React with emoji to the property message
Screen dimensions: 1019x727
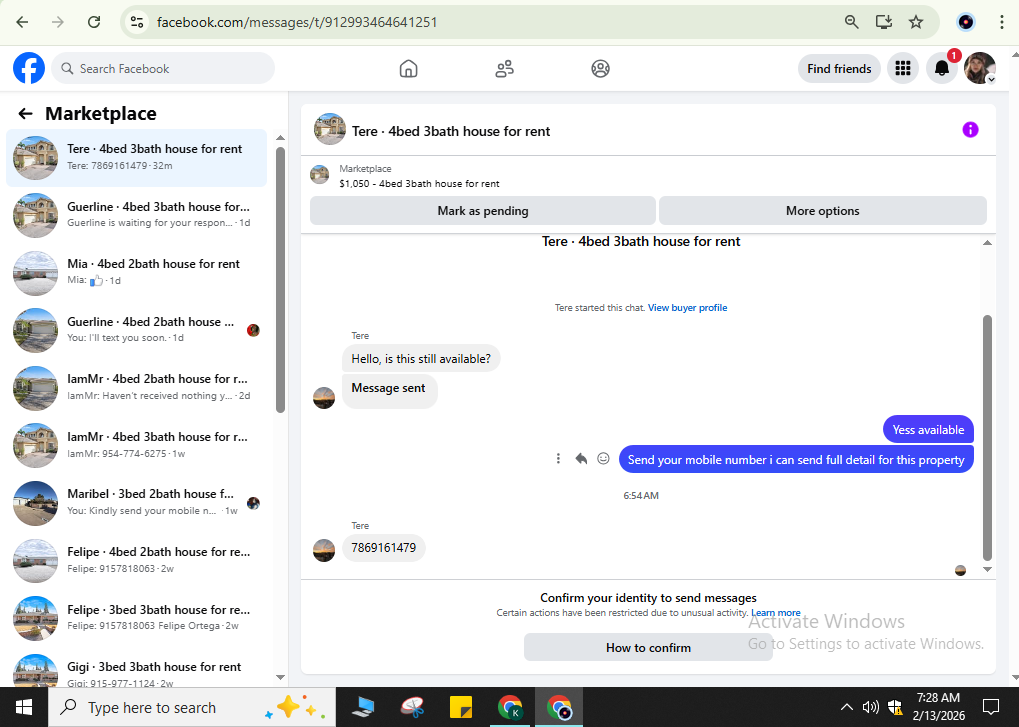(x=604, y=459)
